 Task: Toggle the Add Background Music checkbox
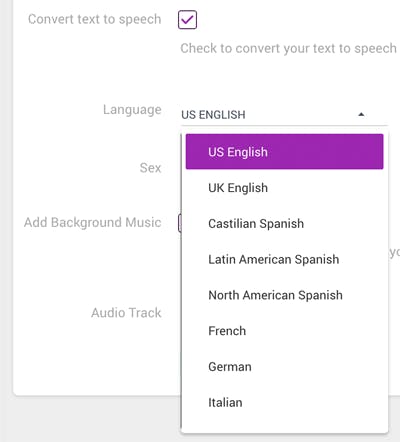[x=180, y=223]
